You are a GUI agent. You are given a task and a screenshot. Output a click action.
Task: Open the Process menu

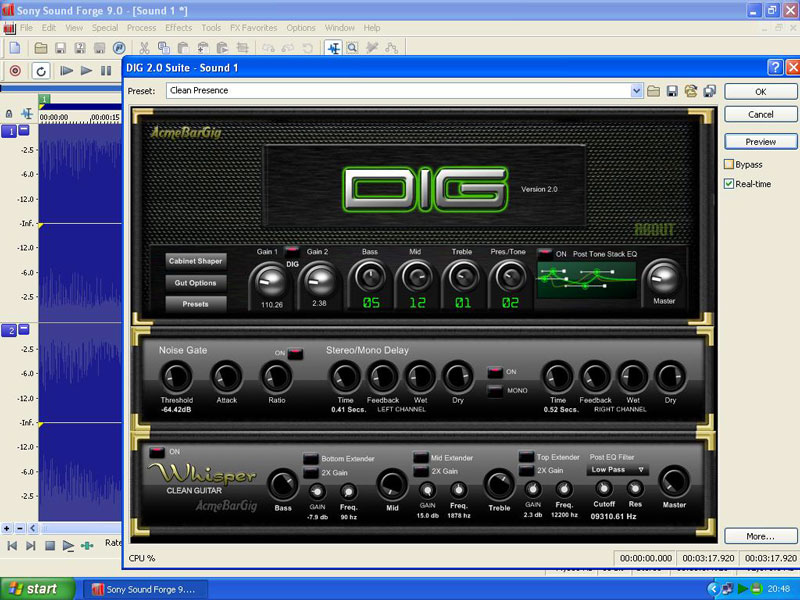coord(141,28)
